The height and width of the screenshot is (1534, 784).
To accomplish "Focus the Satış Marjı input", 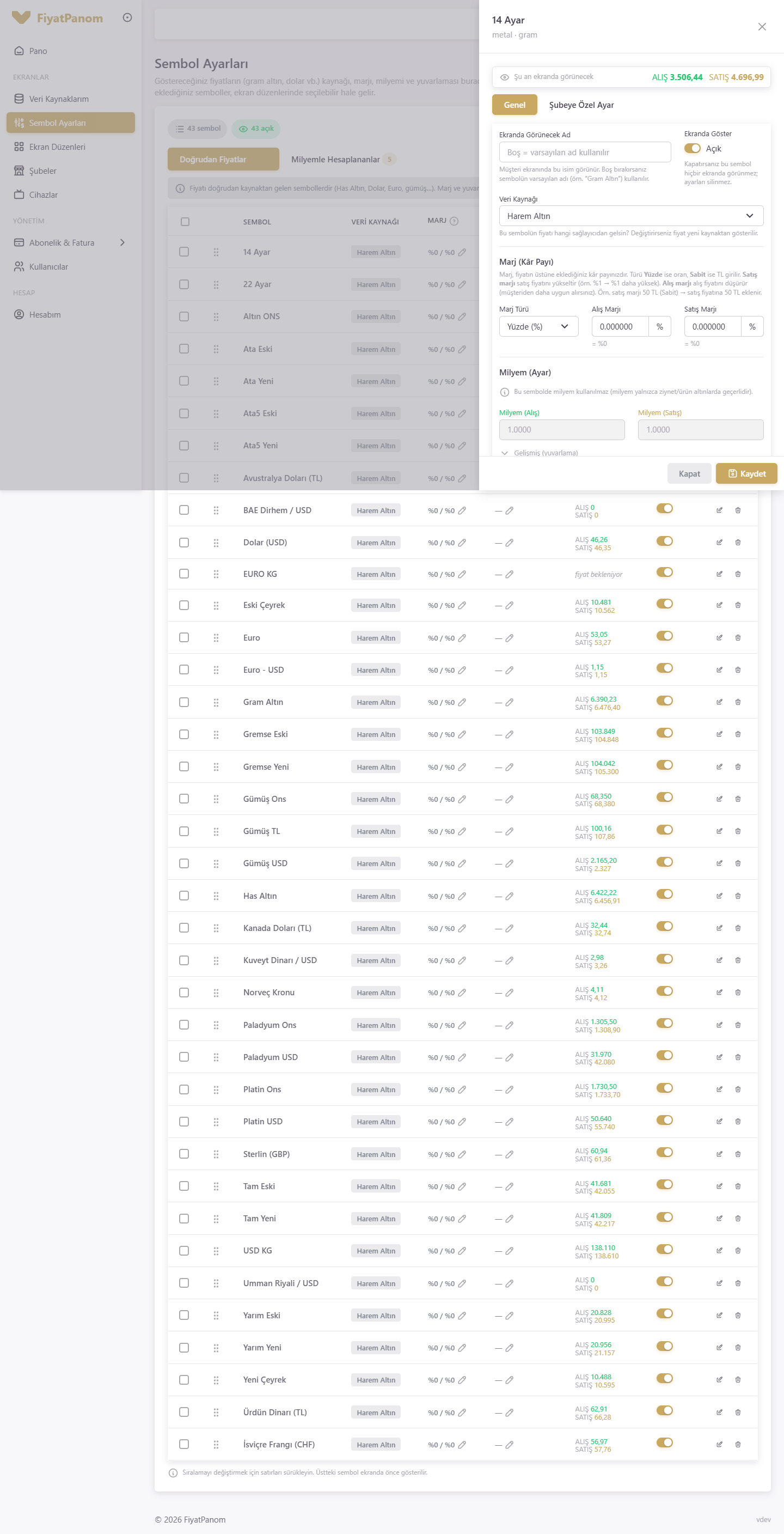I will tap(712, 326).
